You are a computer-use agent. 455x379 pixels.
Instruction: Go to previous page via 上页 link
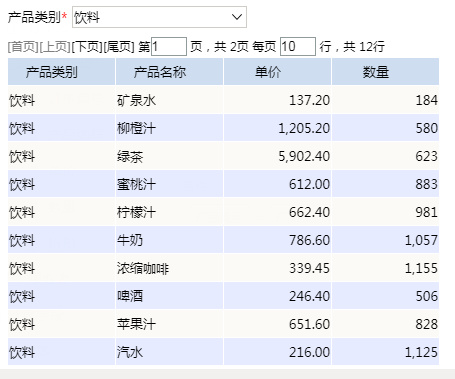coord(55,47)
